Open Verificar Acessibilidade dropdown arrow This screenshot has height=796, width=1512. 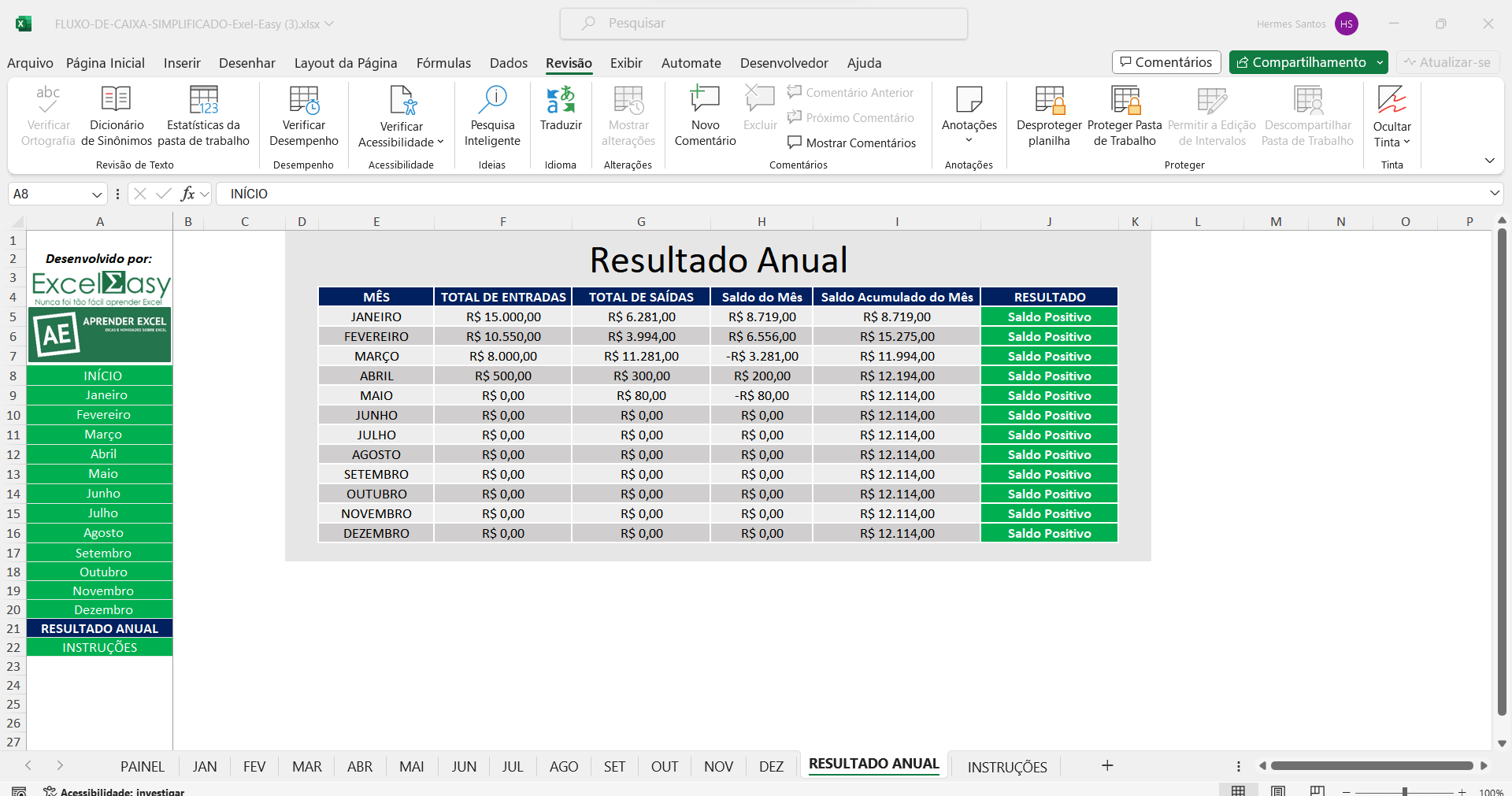[440, 143]
